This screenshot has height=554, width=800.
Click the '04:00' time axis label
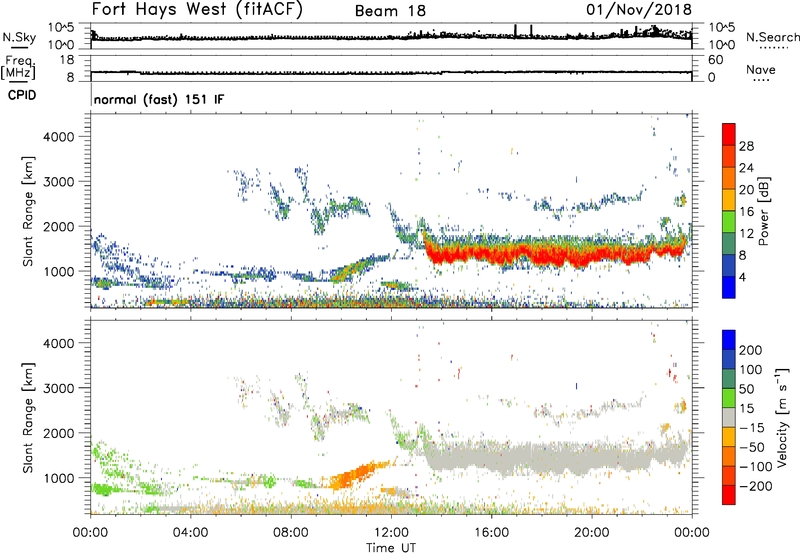pyautogui.click(x=190, y=533)
